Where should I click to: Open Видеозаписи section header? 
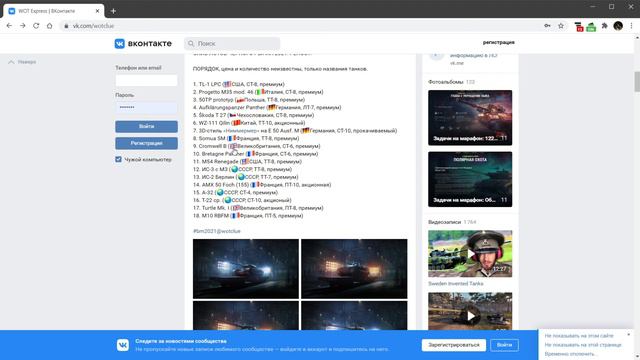tap(444, 222)
